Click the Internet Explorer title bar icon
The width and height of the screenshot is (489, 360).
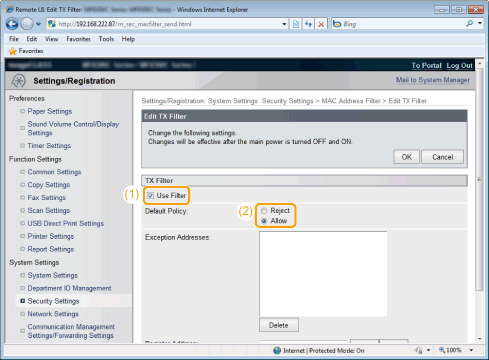click(10, 9)
